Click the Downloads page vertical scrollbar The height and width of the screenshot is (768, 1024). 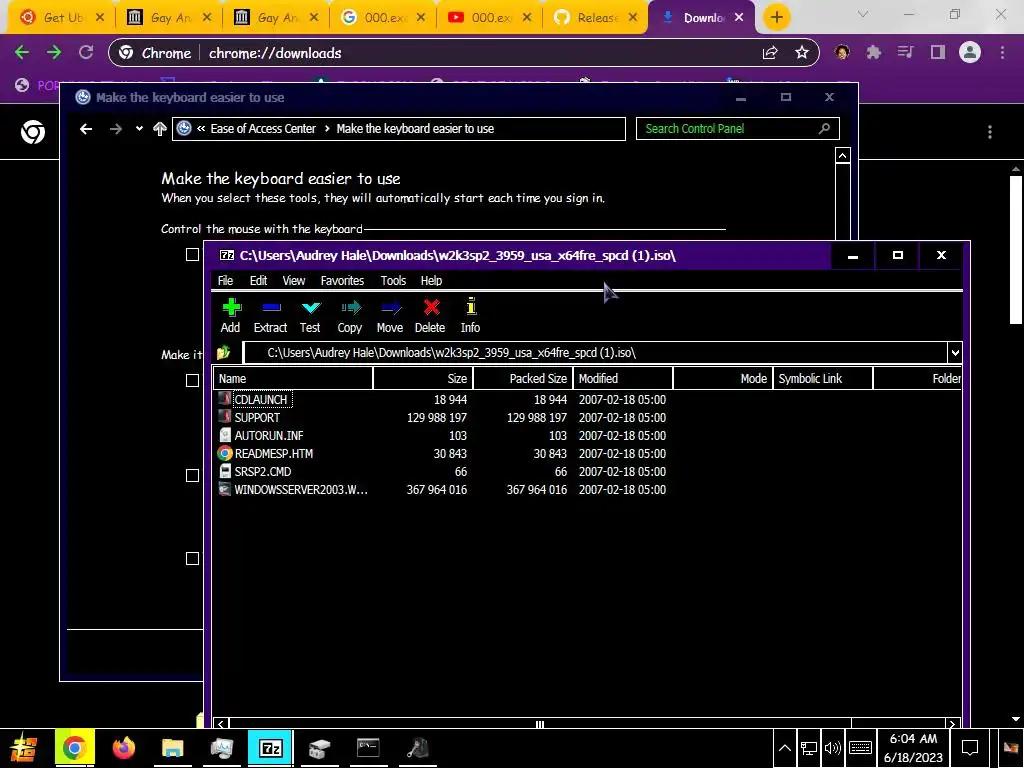point(1016,248)
